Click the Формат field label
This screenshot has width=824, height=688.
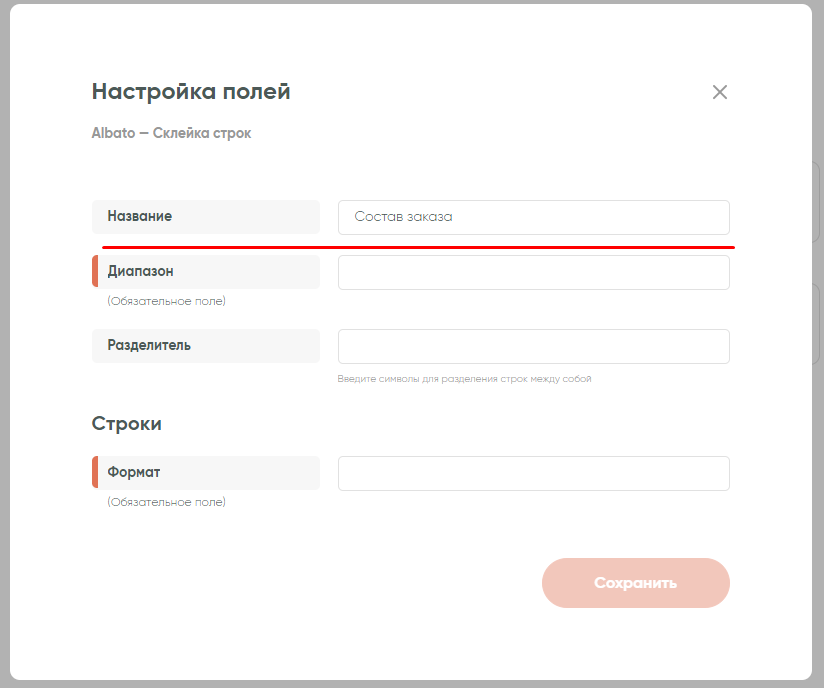pos(134,472)
